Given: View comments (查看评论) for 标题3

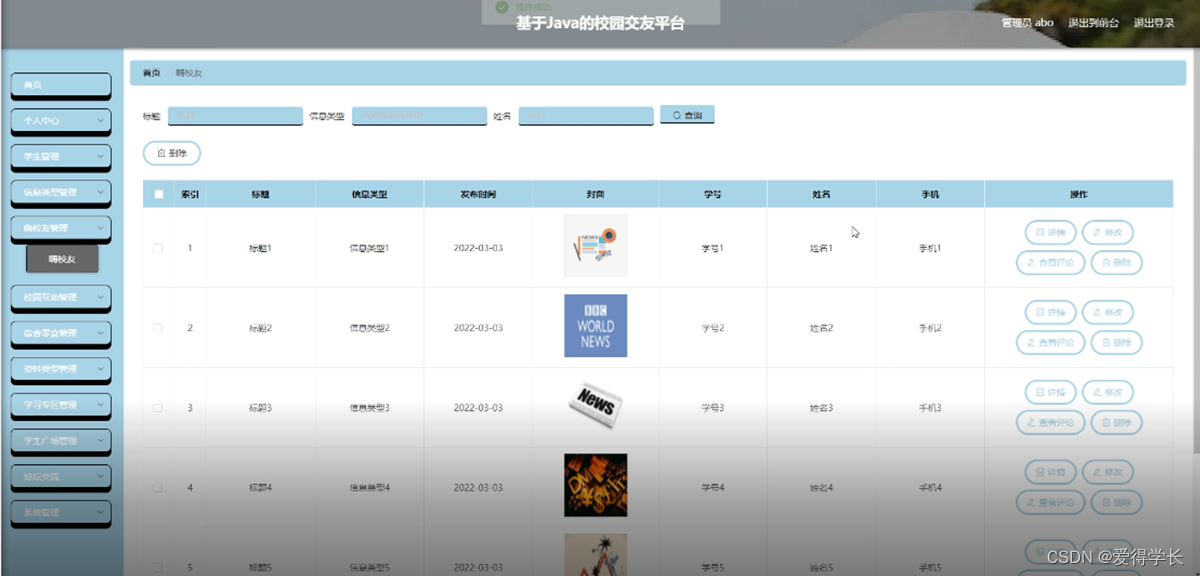Looking at the screenshot, I should pyautogui.click(x=1050, y=423).
